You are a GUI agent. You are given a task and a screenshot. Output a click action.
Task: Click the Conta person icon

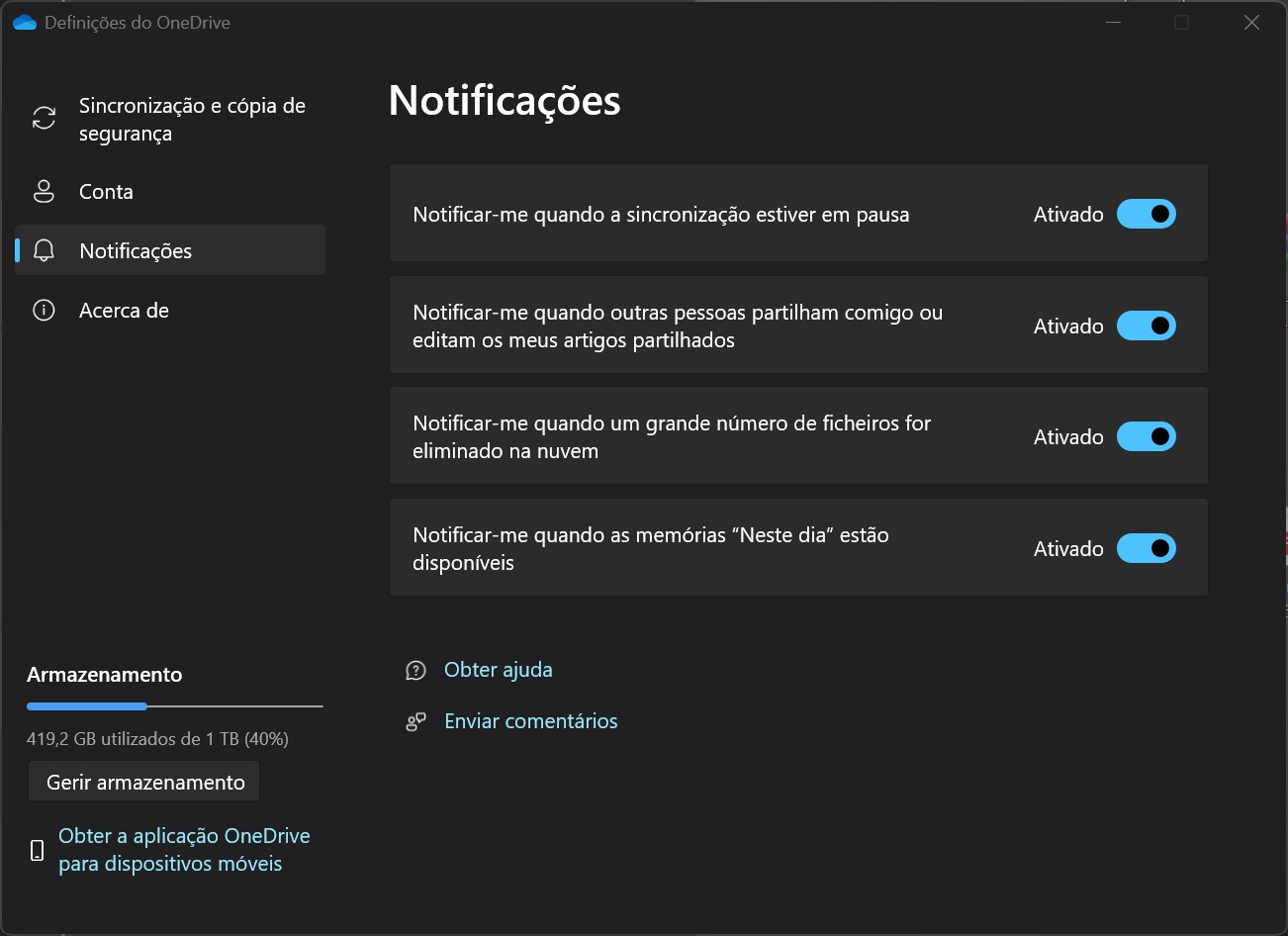[44, 192]
